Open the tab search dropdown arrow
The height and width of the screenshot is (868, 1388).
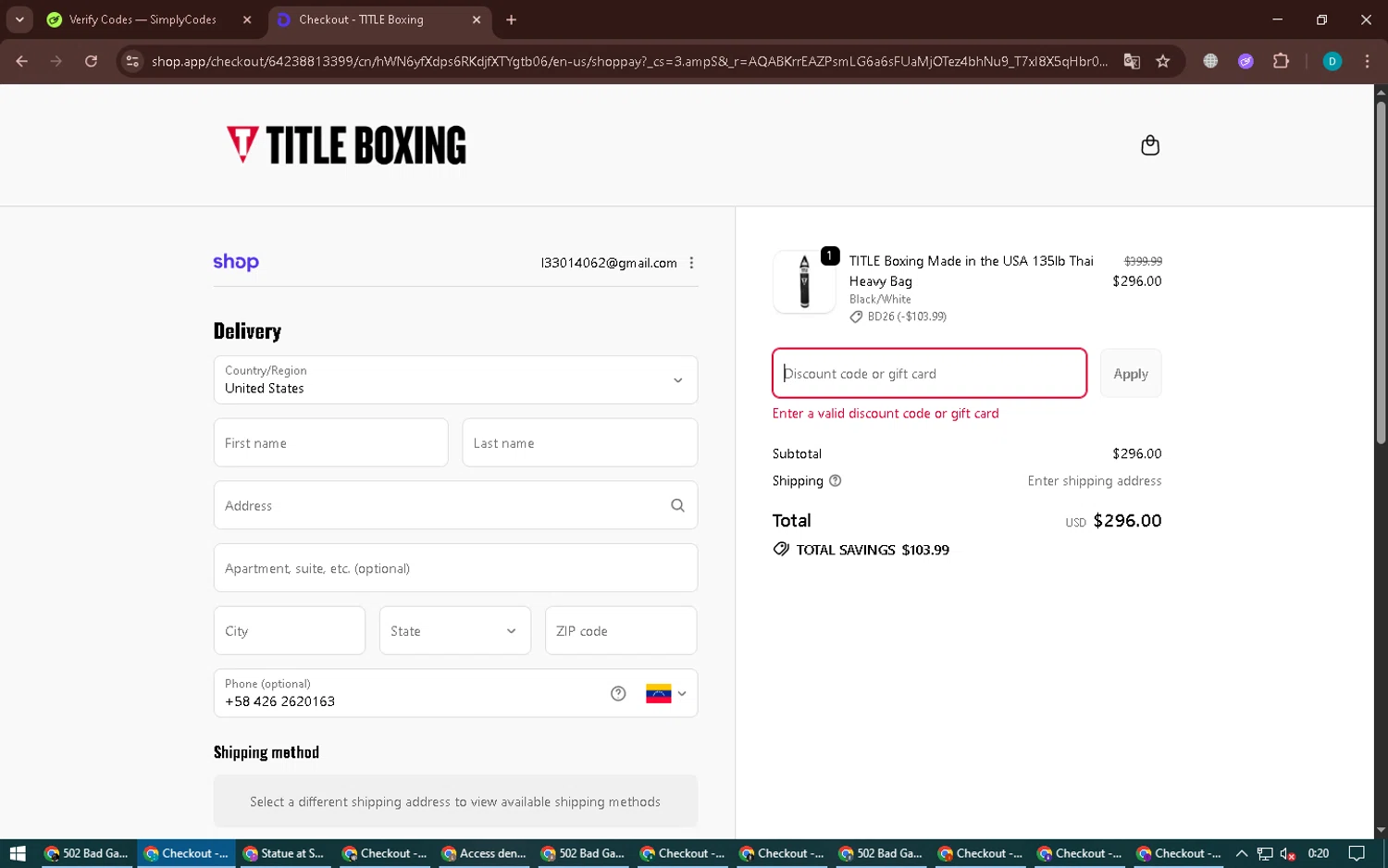pos(19,19)
